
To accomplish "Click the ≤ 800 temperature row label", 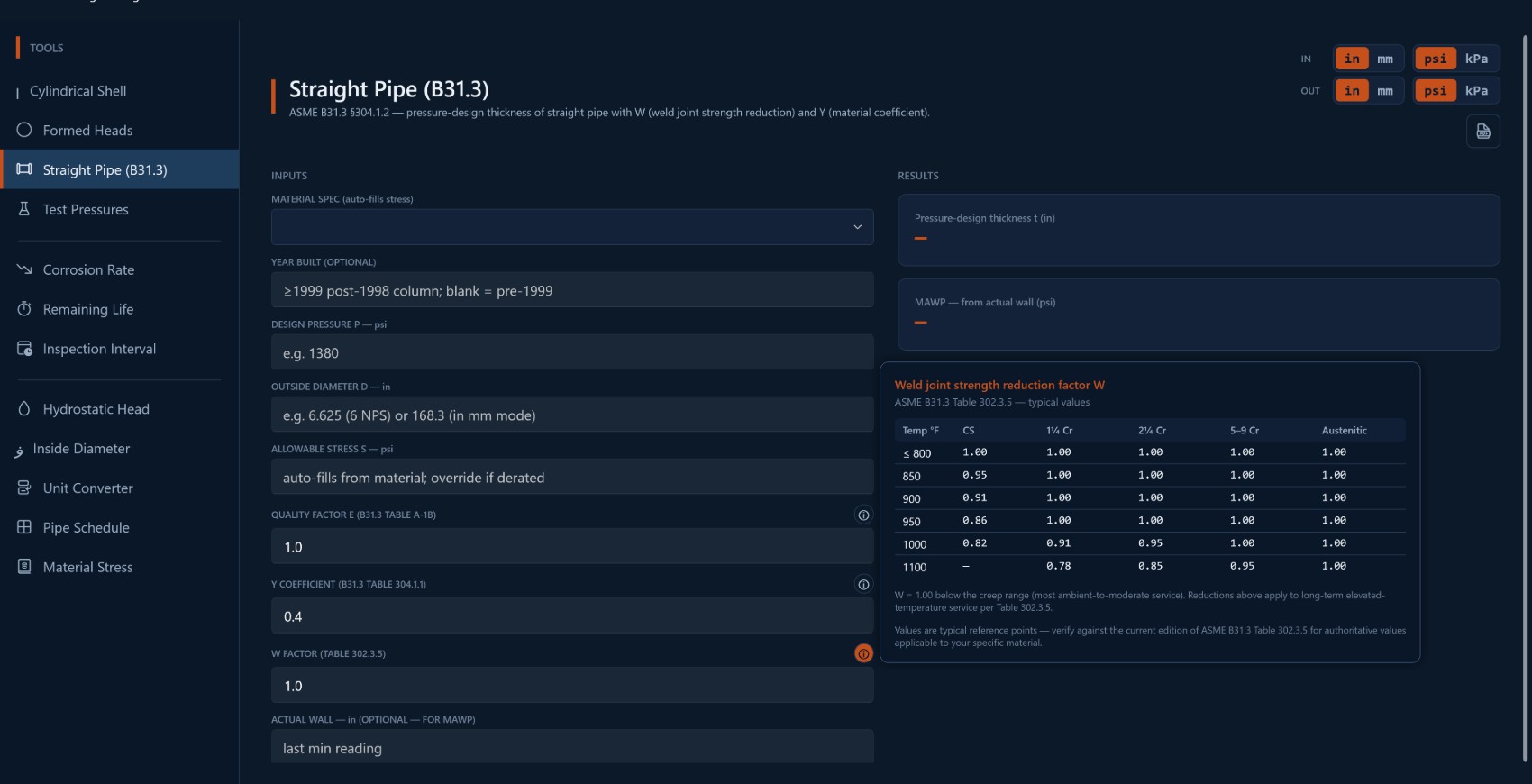I will (916, 453).
